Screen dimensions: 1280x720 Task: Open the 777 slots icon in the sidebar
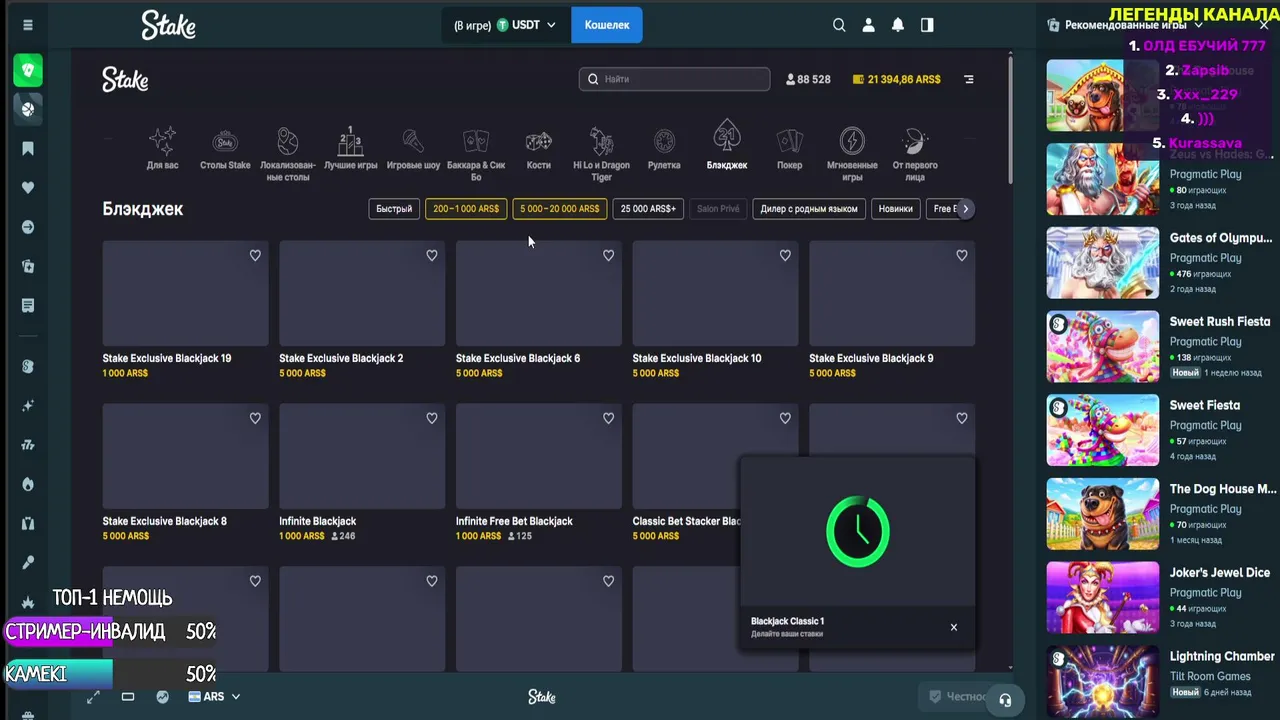click(x=28, y=445)
